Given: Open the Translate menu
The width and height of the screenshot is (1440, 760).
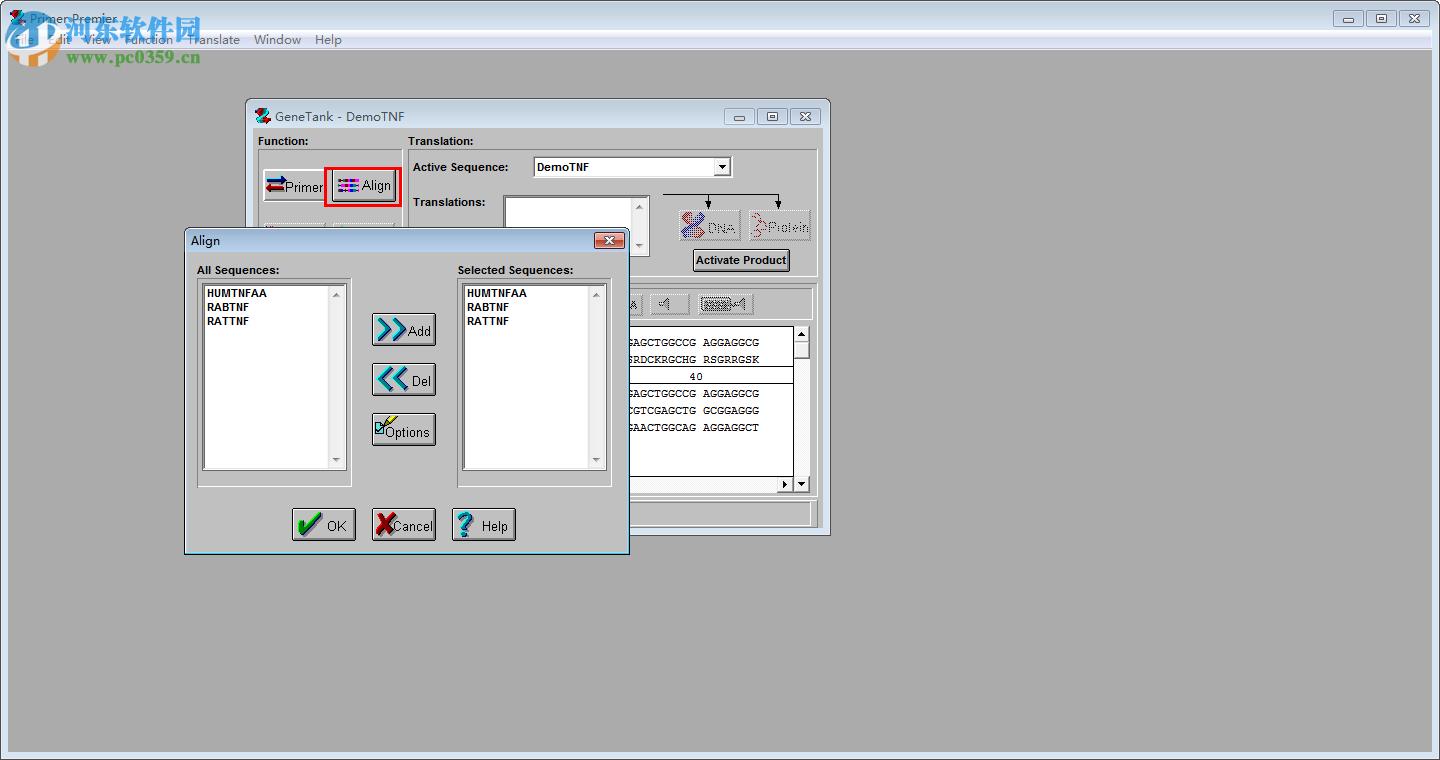Looking at the screenshot, I should pyautogui.click(x=214, y=40).
